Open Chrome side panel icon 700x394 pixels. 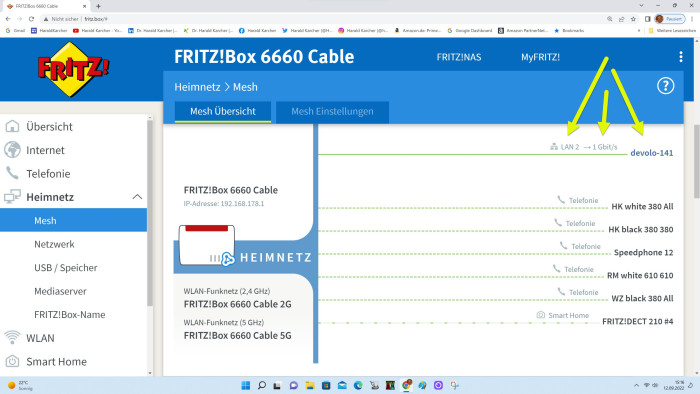pos(647,19)
